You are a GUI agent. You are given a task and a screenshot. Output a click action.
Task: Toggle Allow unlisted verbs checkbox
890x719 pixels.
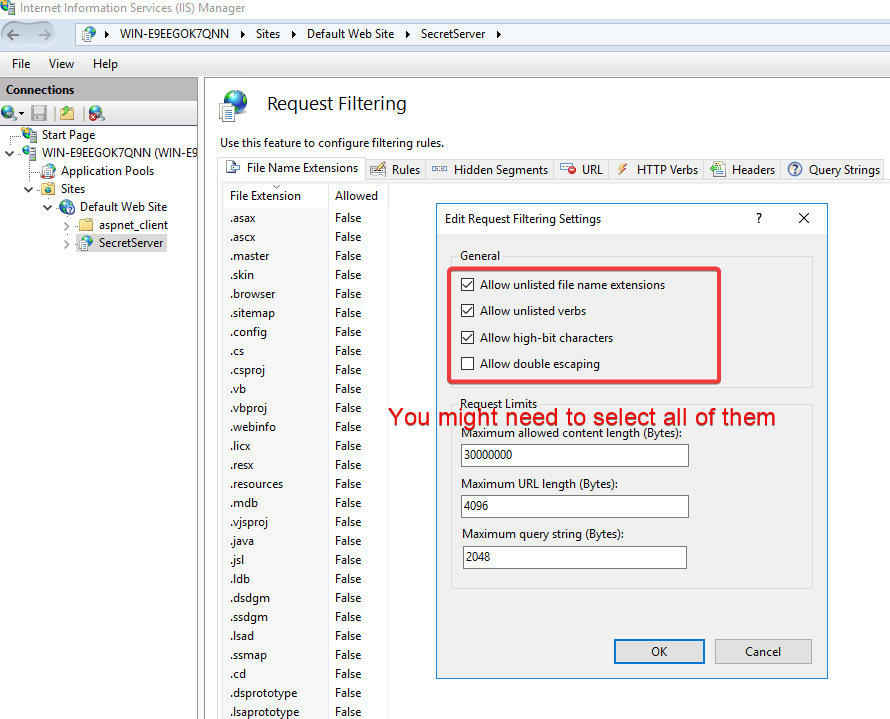(467, 310)
